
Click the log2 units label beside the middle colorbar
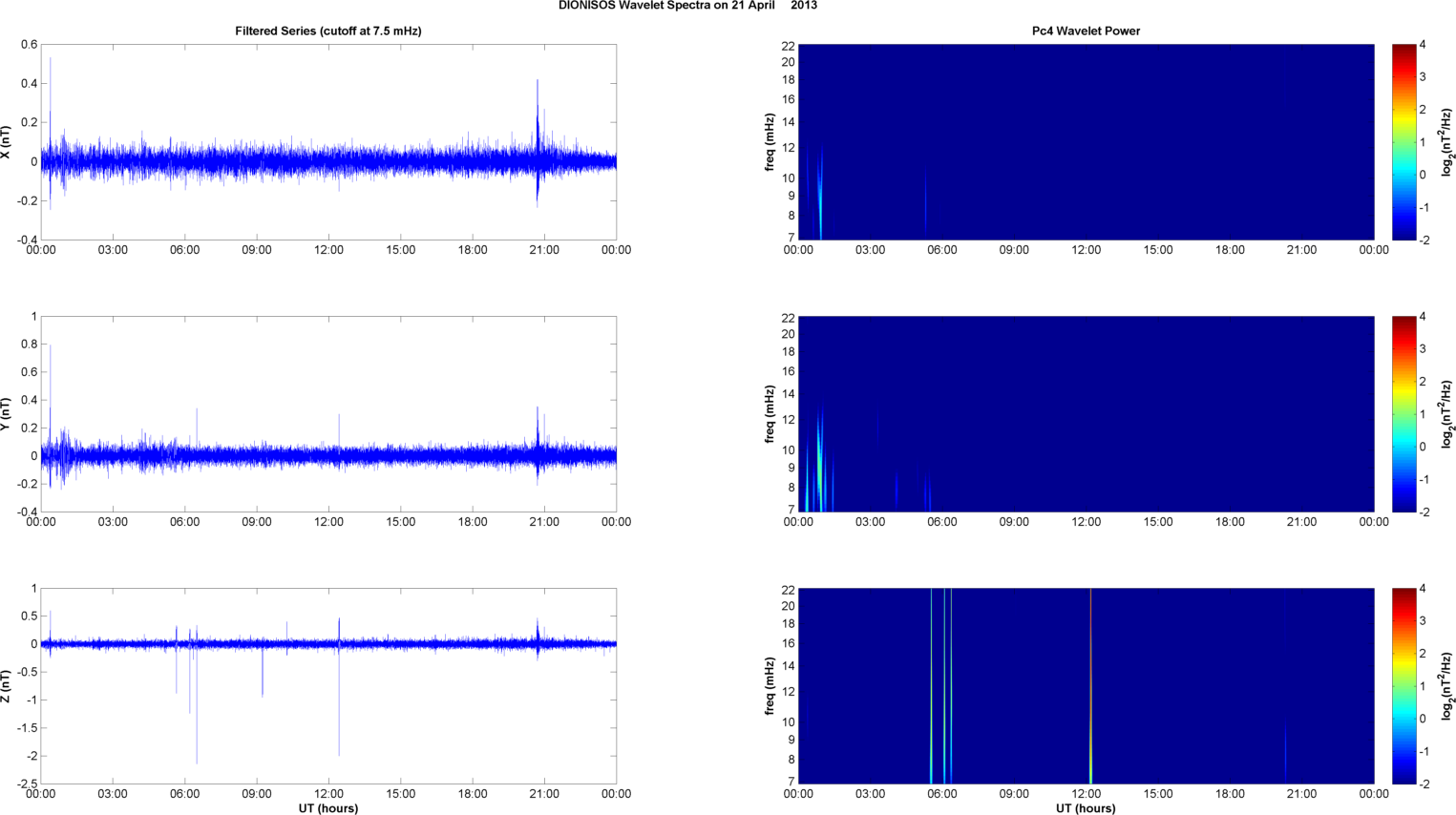[x=1447, y=414]
